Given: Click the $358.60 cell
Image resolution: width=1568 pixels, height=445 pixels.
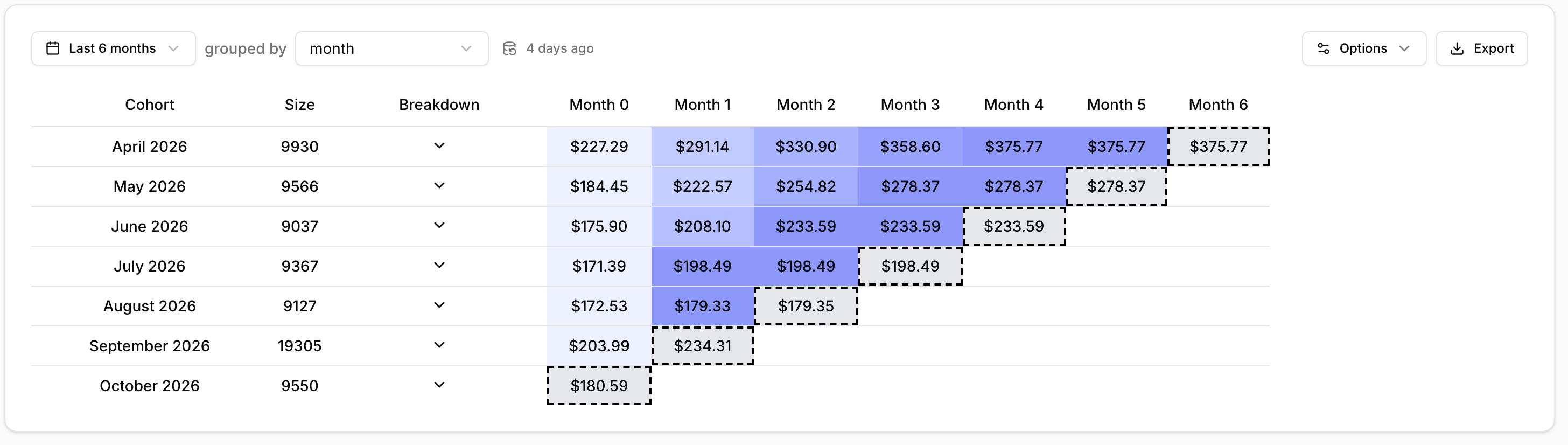Looking at the screenshot, I should [910, 147].
